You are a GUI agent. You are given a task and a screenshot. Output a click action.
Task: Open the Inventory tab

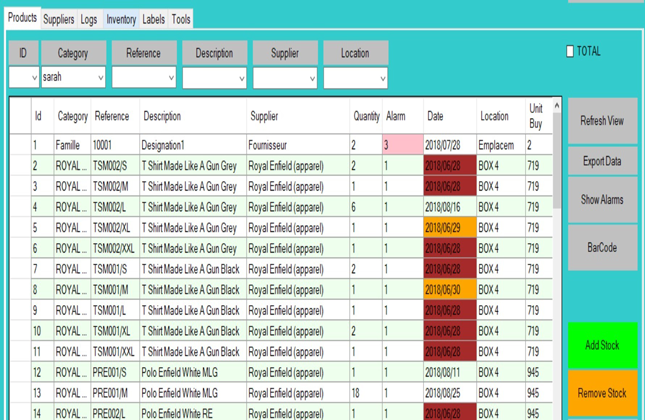[121, 19]
